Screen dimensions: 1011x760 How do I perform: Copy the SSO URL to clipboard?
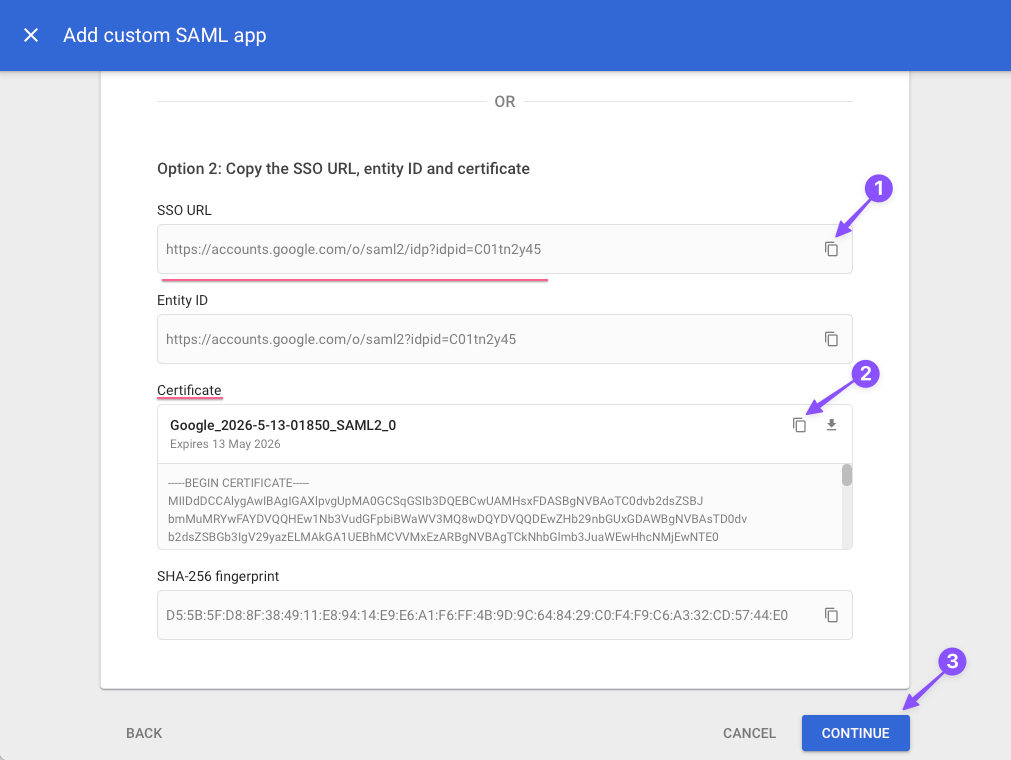tap(831, 248)
